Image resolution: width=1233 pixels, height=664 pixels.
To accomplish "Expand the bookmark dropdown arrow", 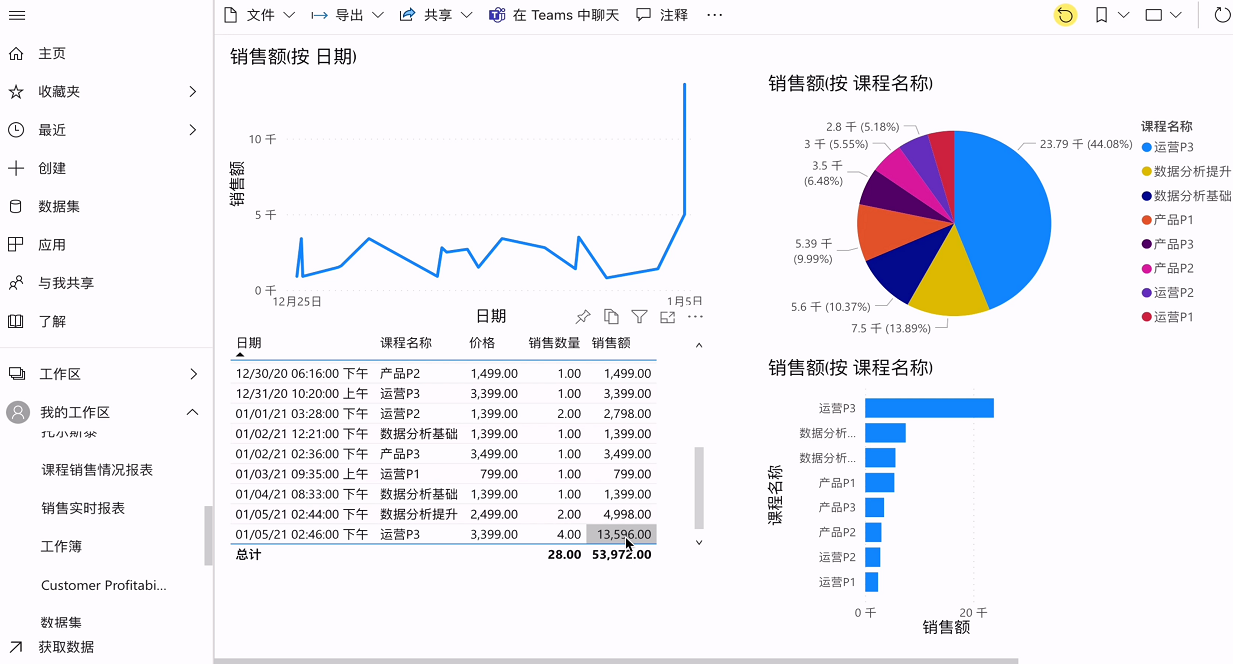I will coord(1124,15).
